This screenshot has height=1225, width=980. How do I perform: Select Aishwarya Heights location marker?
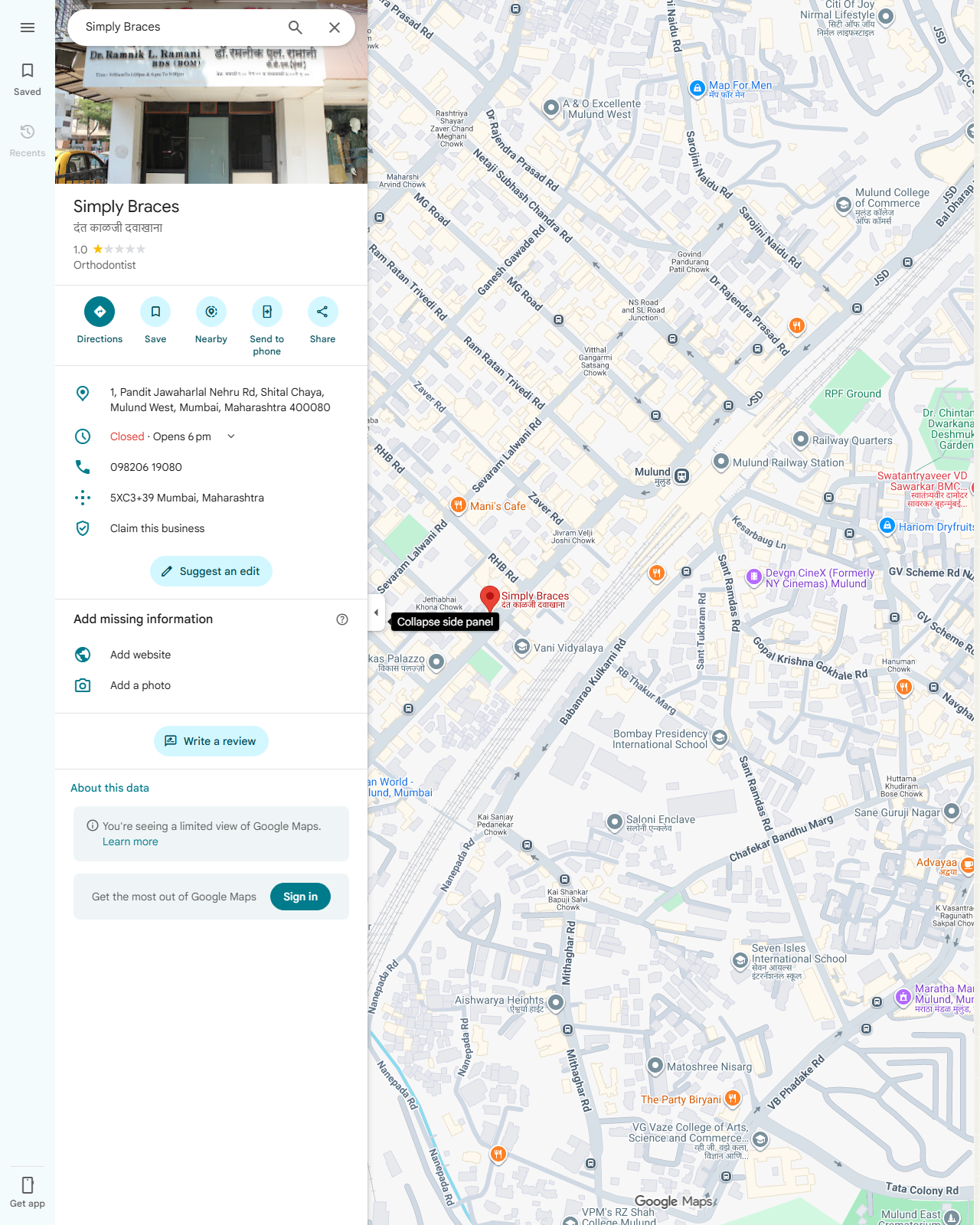[x=557, y=1002]
